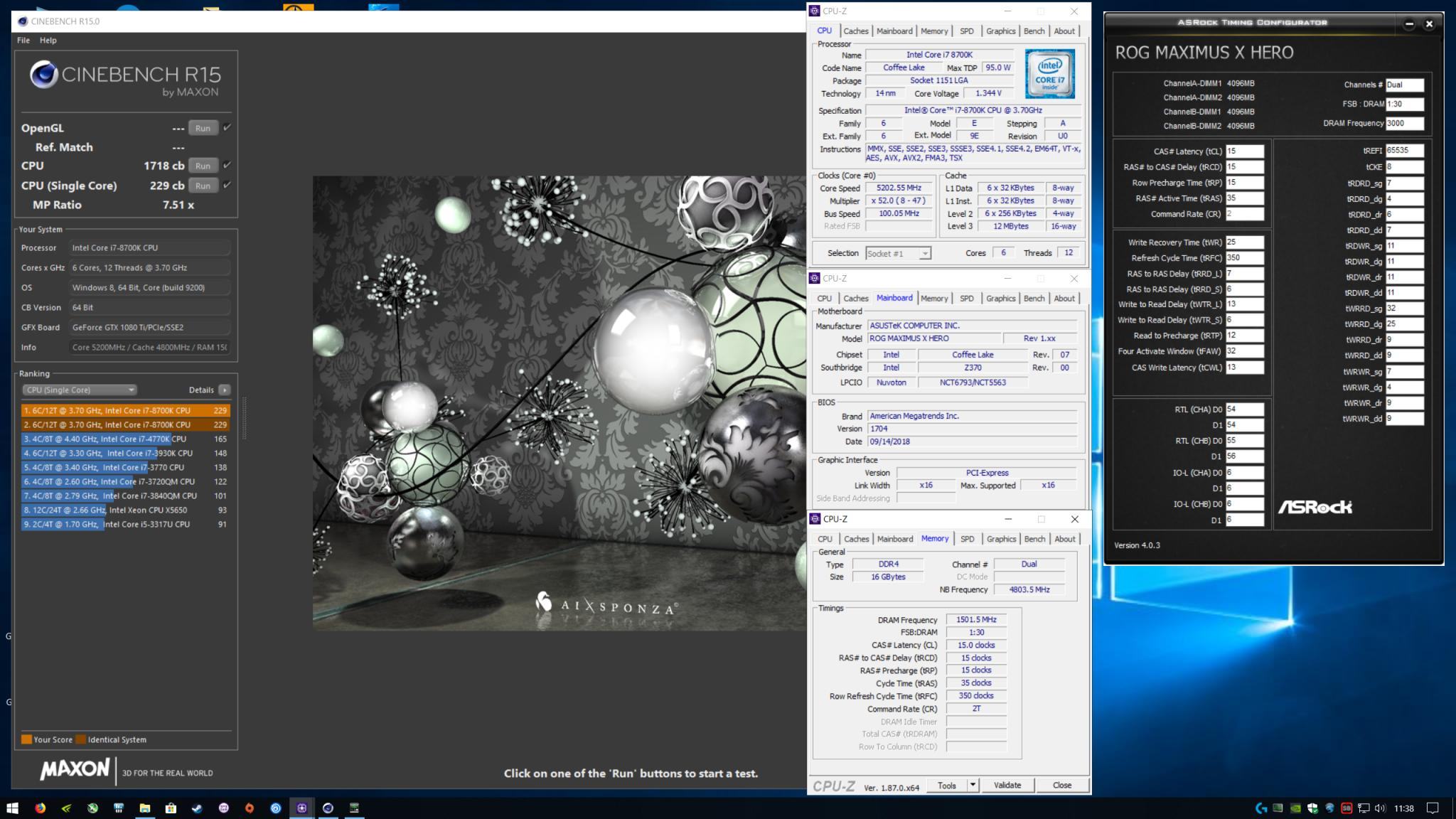Click the FSB : DRAM field in ASRock
This screenshot has width=1456, height=819.
tap(1404, 104)
